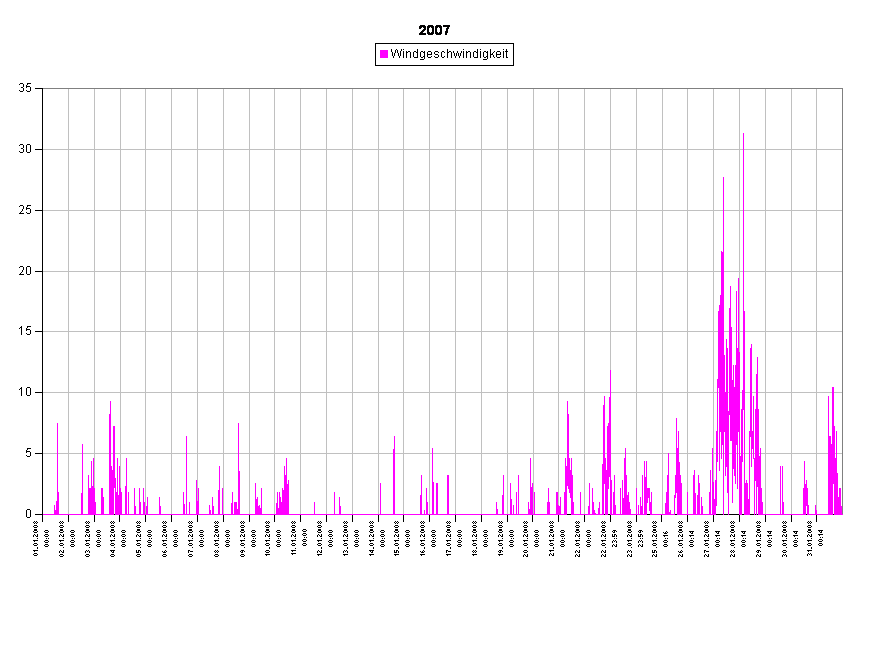
Task: Click the first spike at the chart's left edge
Action: pos(57,425)
